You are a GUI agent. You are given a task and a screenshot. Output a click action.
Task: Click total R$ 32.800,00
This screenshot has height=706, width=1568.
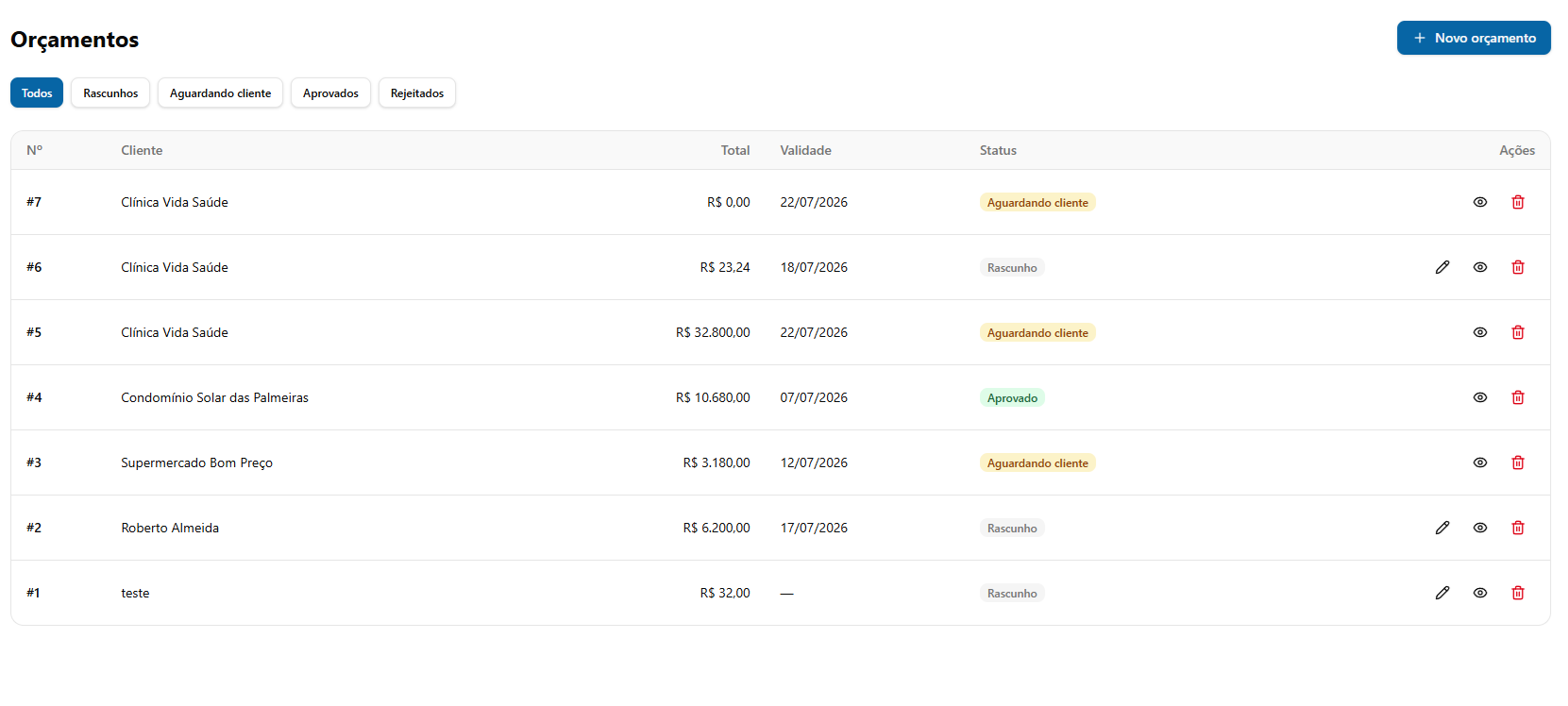[713, 332]
